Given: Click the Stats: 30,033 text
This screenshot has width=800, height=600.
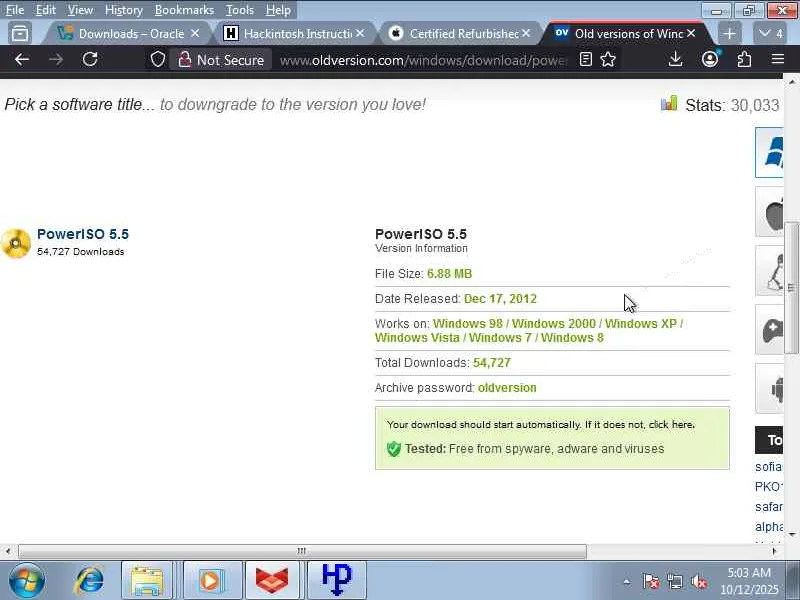Looking at the screenshot, I should [732, 105].
